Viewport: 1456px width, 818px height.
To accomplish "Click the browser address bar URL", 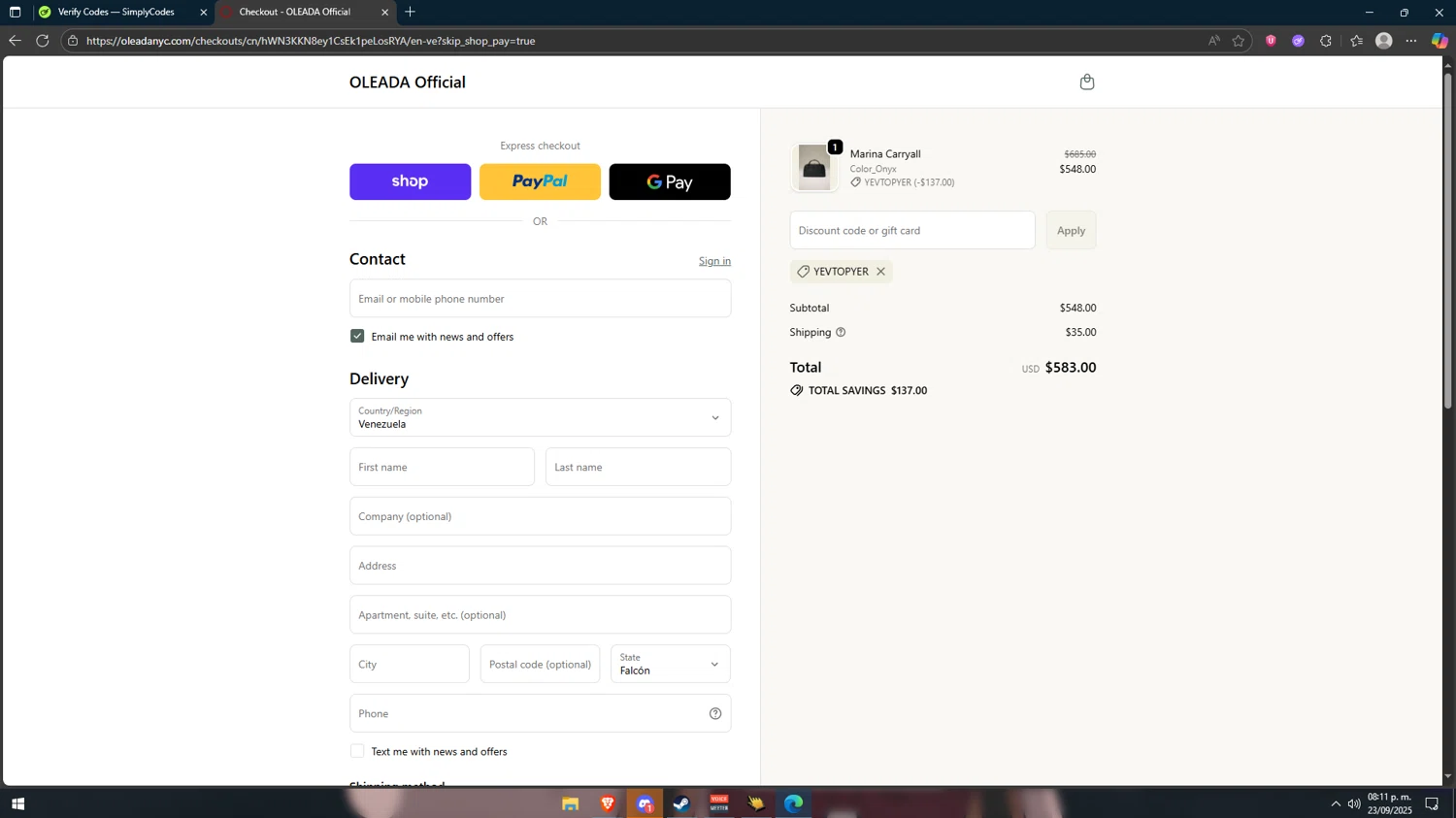I will 311,41.
